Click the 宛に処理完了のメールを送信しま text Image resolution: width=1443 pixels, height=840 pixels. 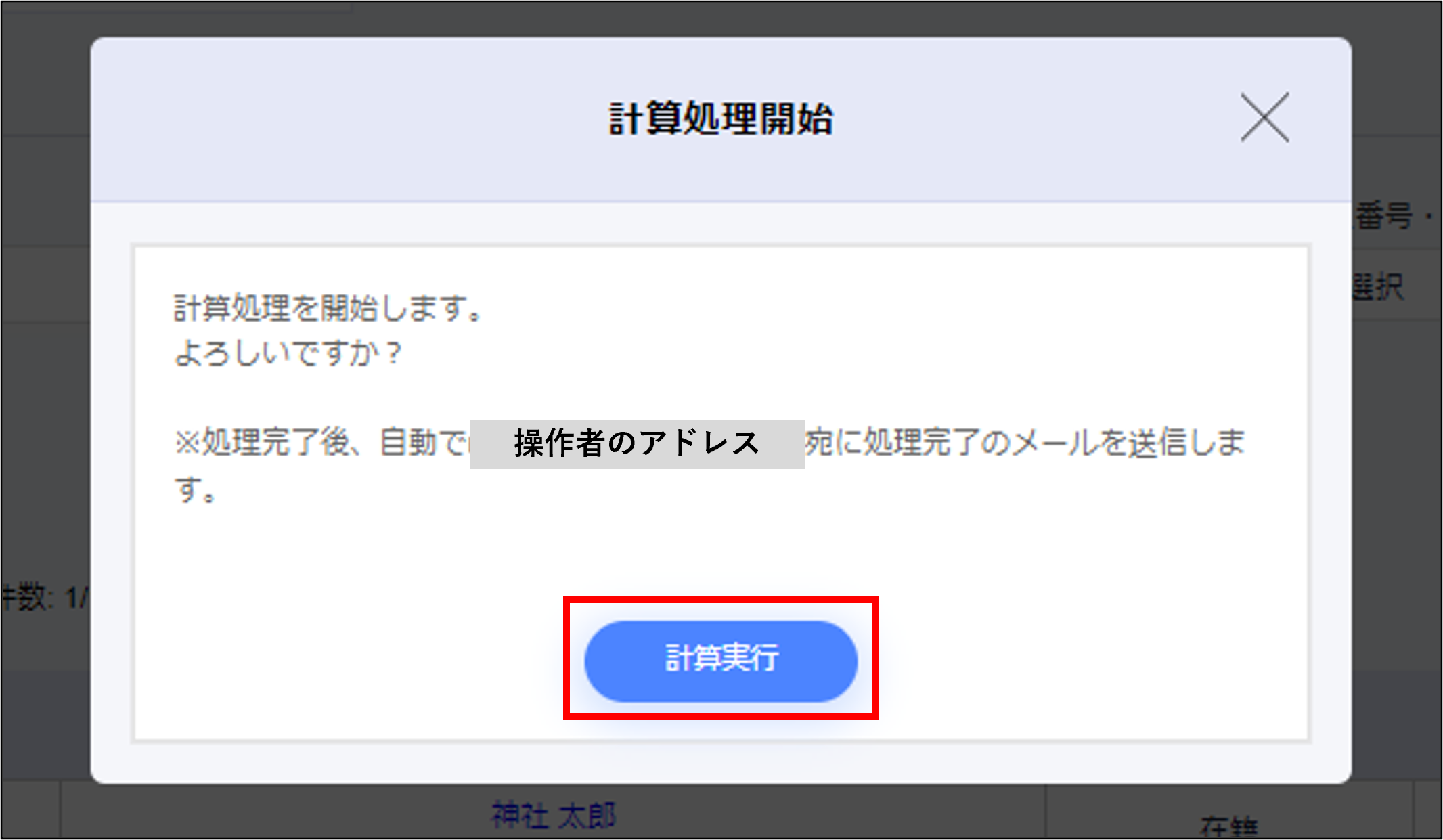coord(1025,443)
